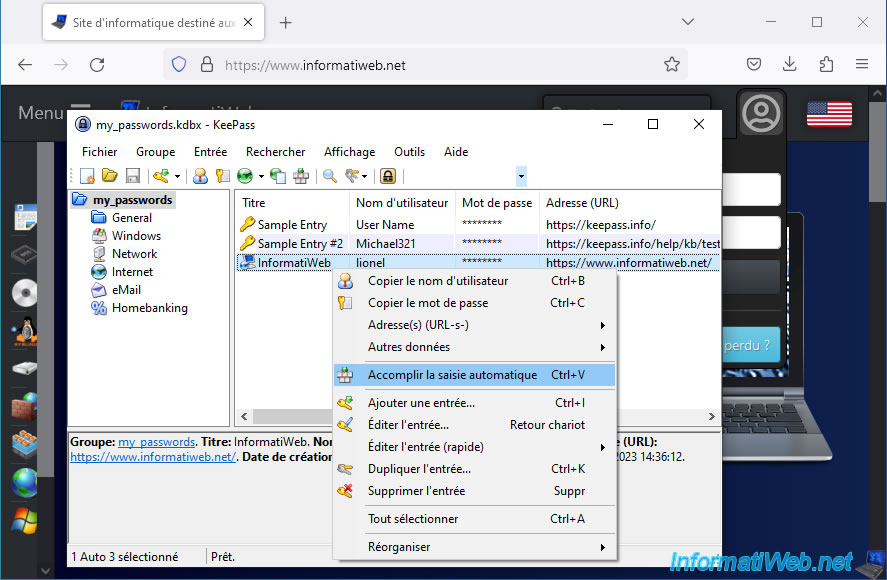Choose Dupliquer l'entrée... in context menu

click(474, 469)
